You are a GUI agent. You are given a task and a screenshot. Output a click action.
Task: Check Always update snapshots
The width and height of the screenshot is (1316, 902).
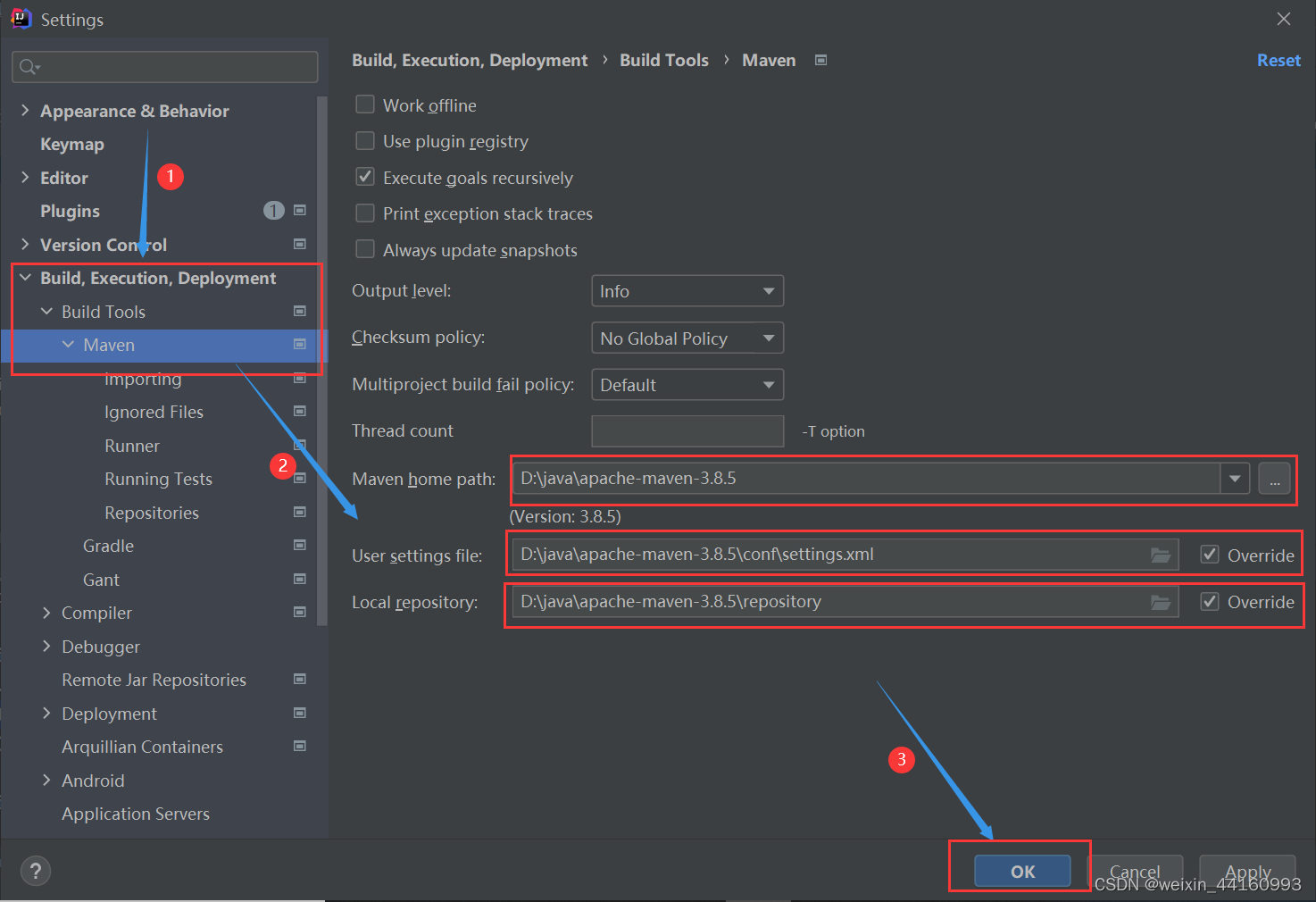click(x=365, y=249)
